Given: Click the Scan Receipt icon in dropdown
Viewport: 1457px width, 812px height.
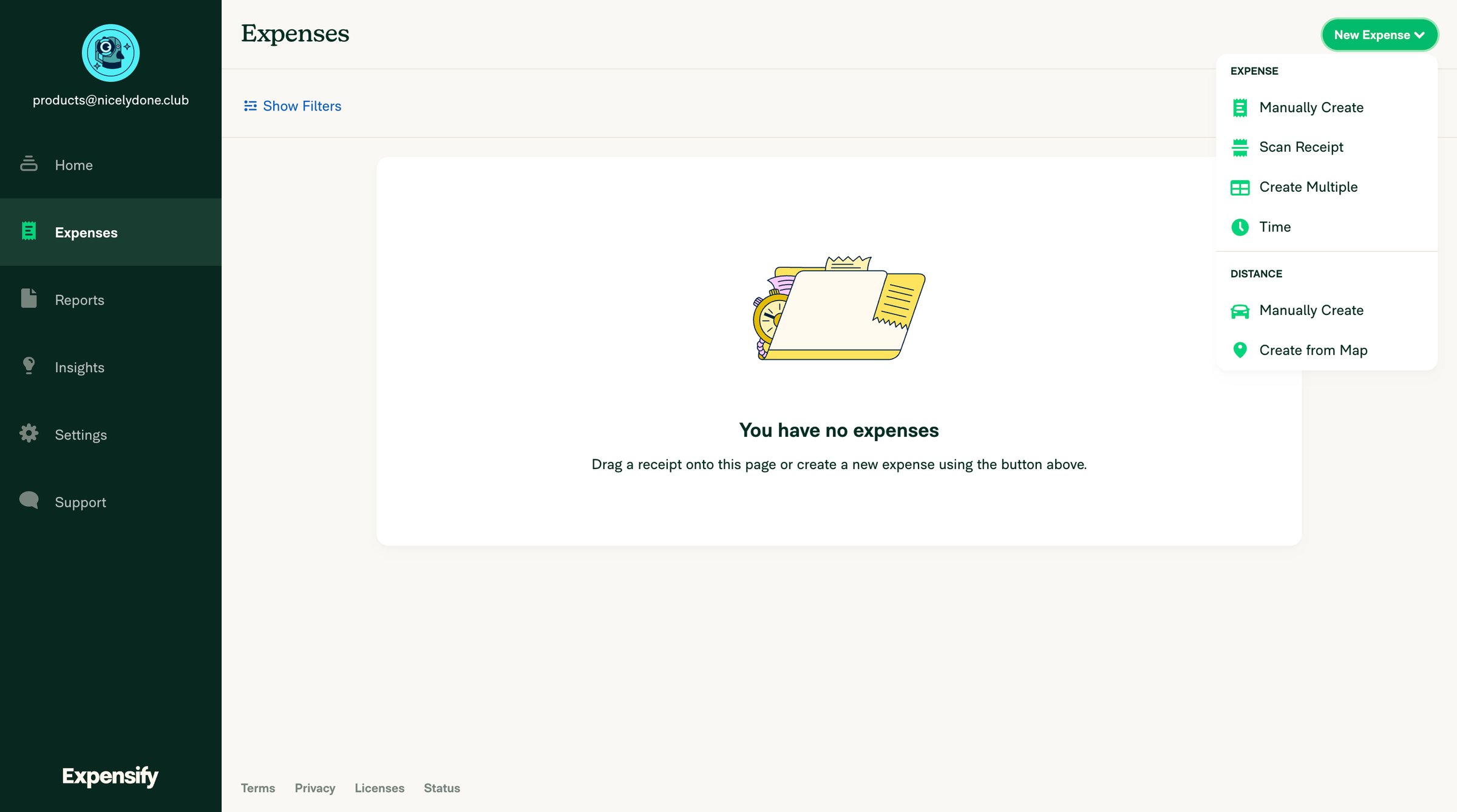Looking at the screenshot, I should point(1240,147).
